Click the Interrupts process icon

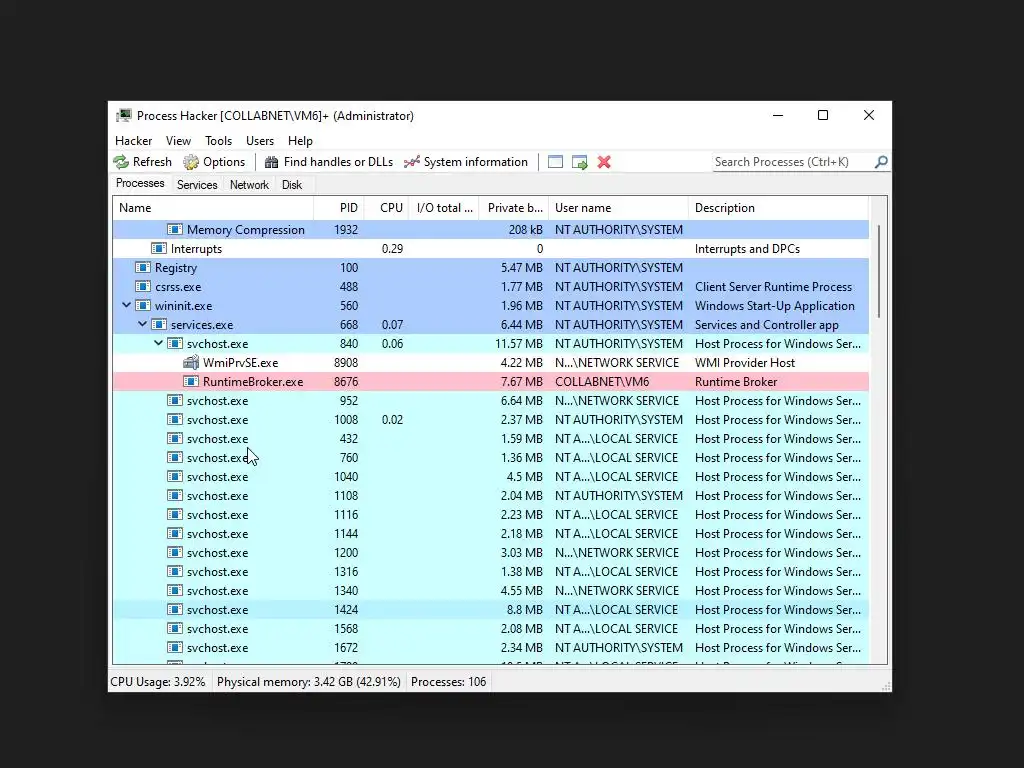click(x=159, y=248)
